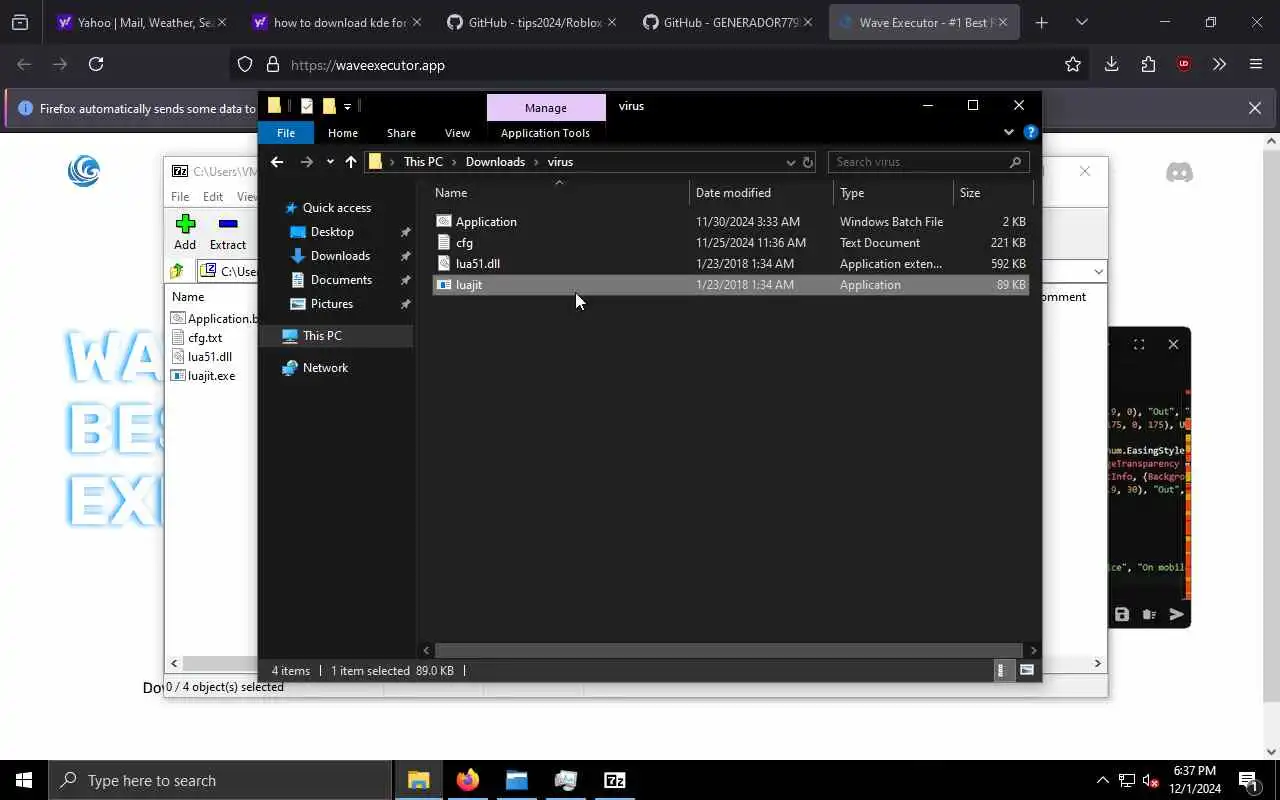Click Add icon in the 7-Zip toolbar

(185, 224)
